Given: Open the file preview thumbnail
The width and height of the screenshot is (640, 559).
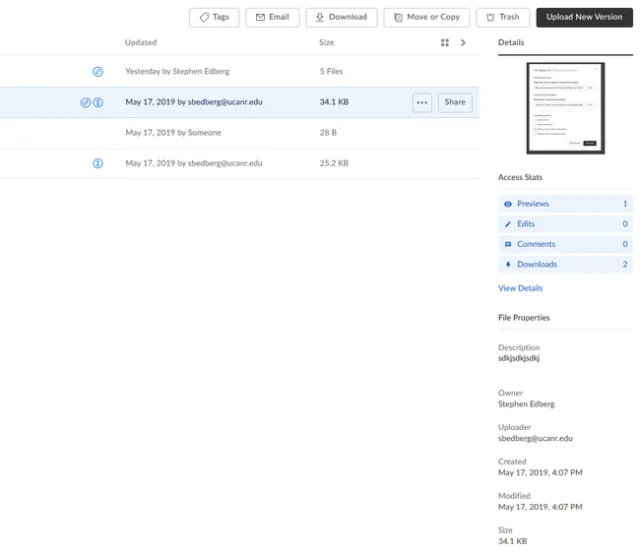Looking at the screenshot, I should point(565,108).
